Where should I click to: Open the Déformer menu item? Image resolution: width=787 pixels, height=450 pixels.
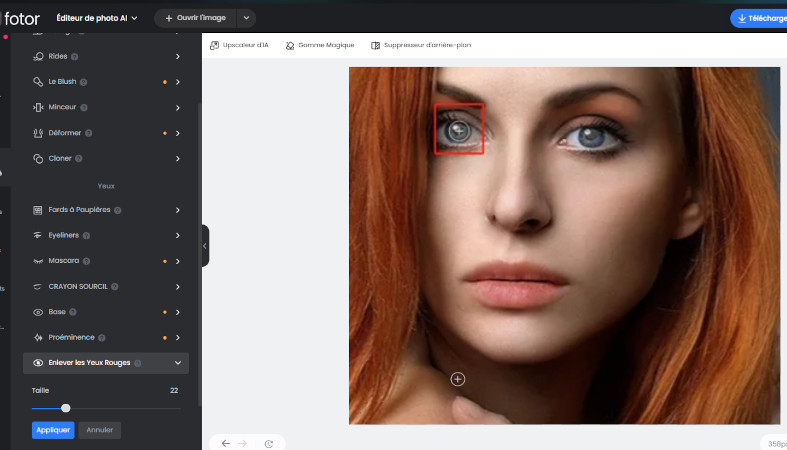106,133
